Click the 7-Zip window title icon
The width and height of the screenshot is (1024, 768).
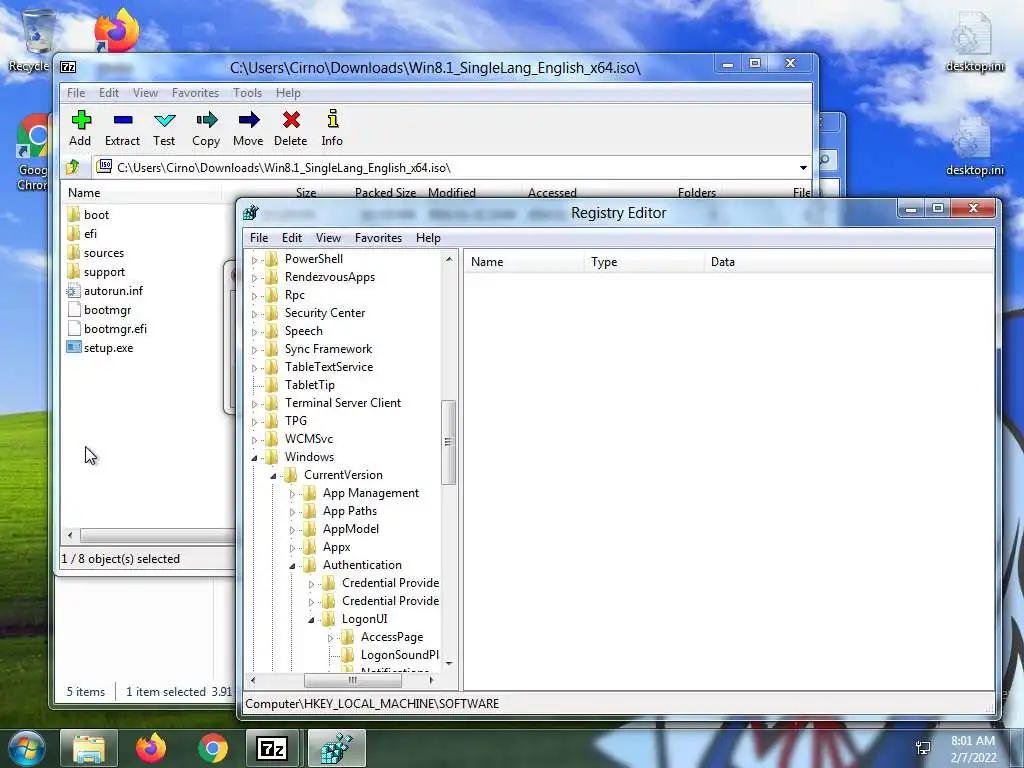coord(68,67)
